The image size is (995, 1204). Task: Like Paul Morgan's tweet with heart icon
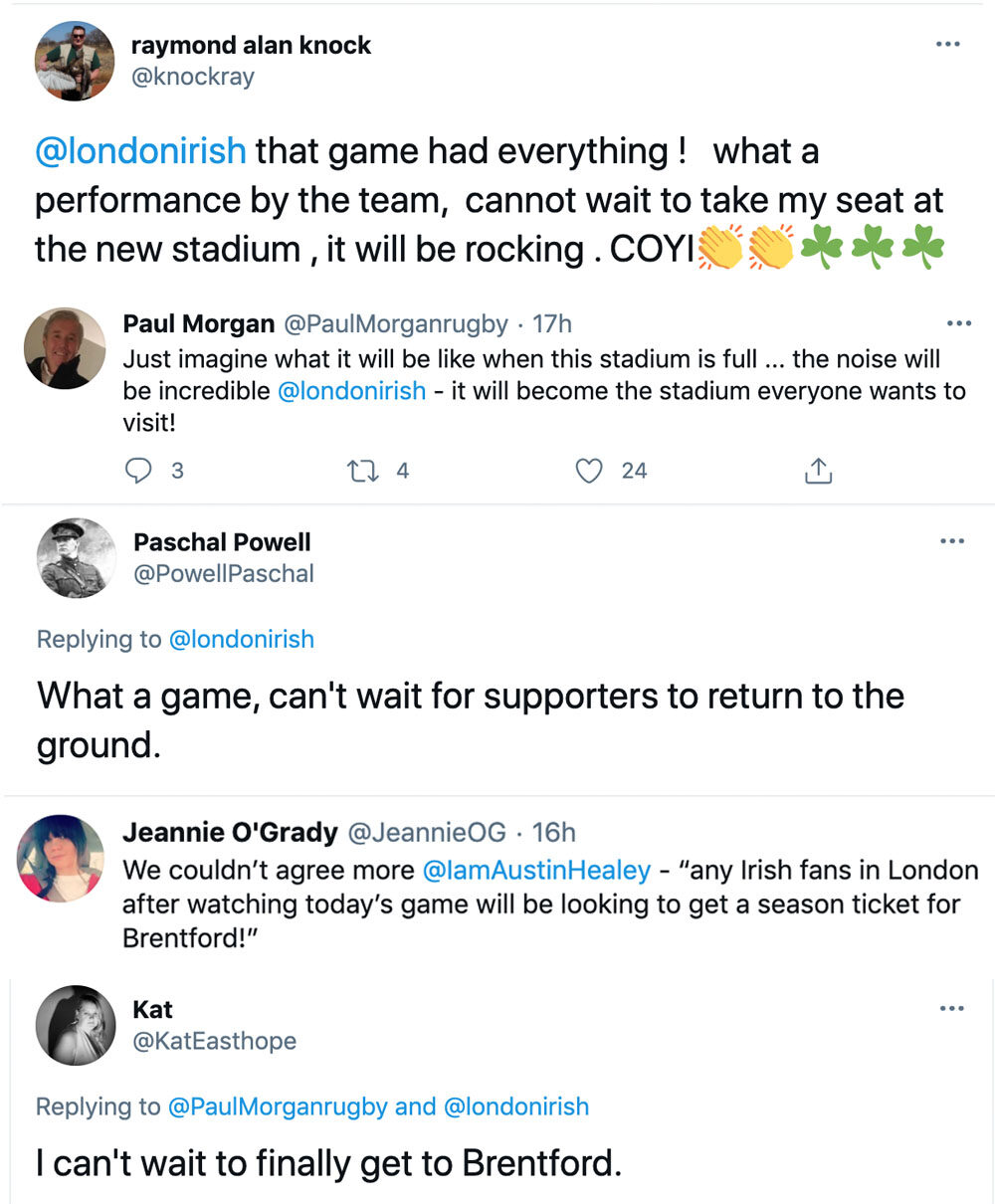(x=590, y=471)
